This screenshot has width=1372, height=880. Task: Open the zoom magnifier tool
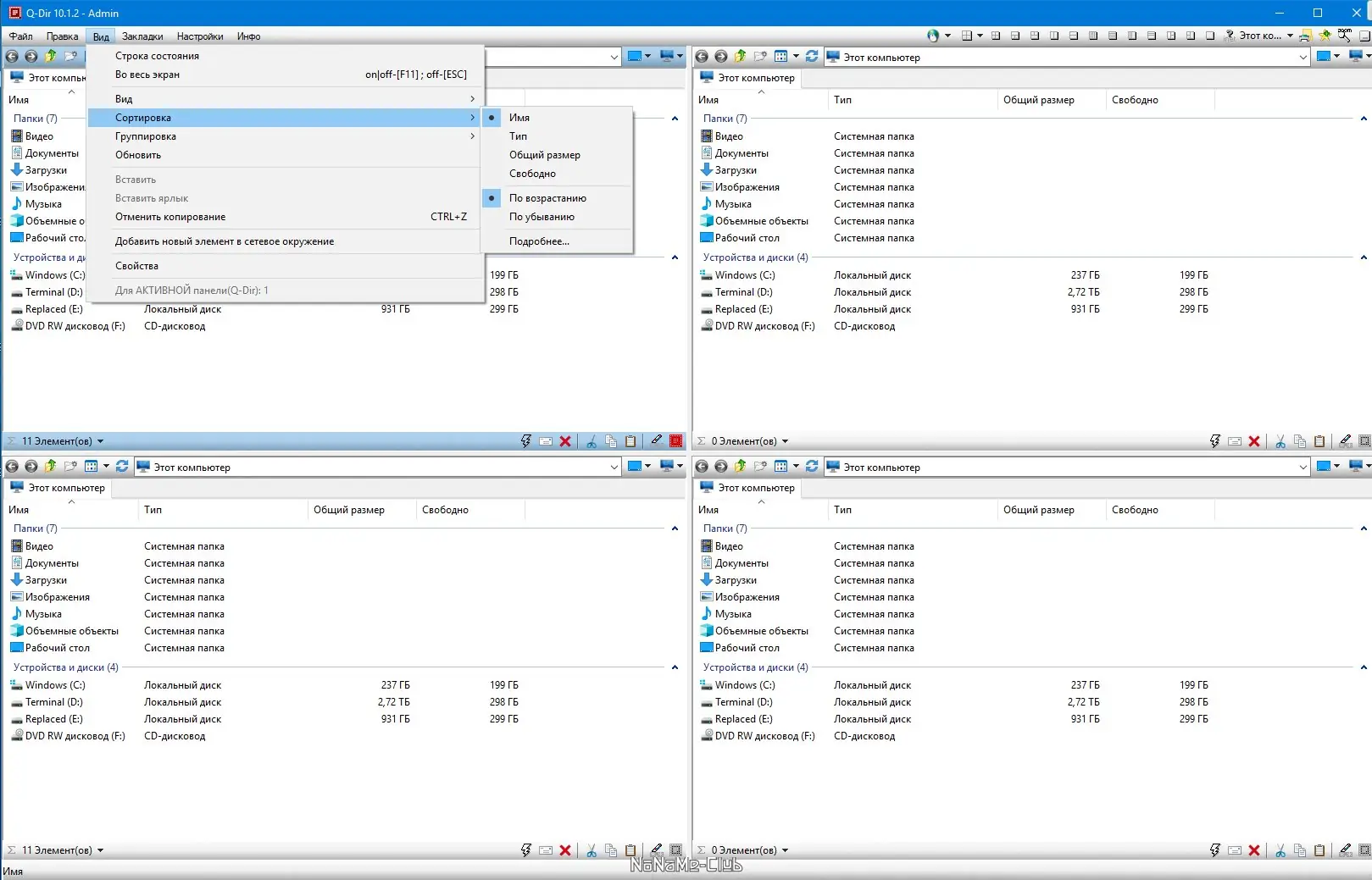click(x=1345, y=36)
